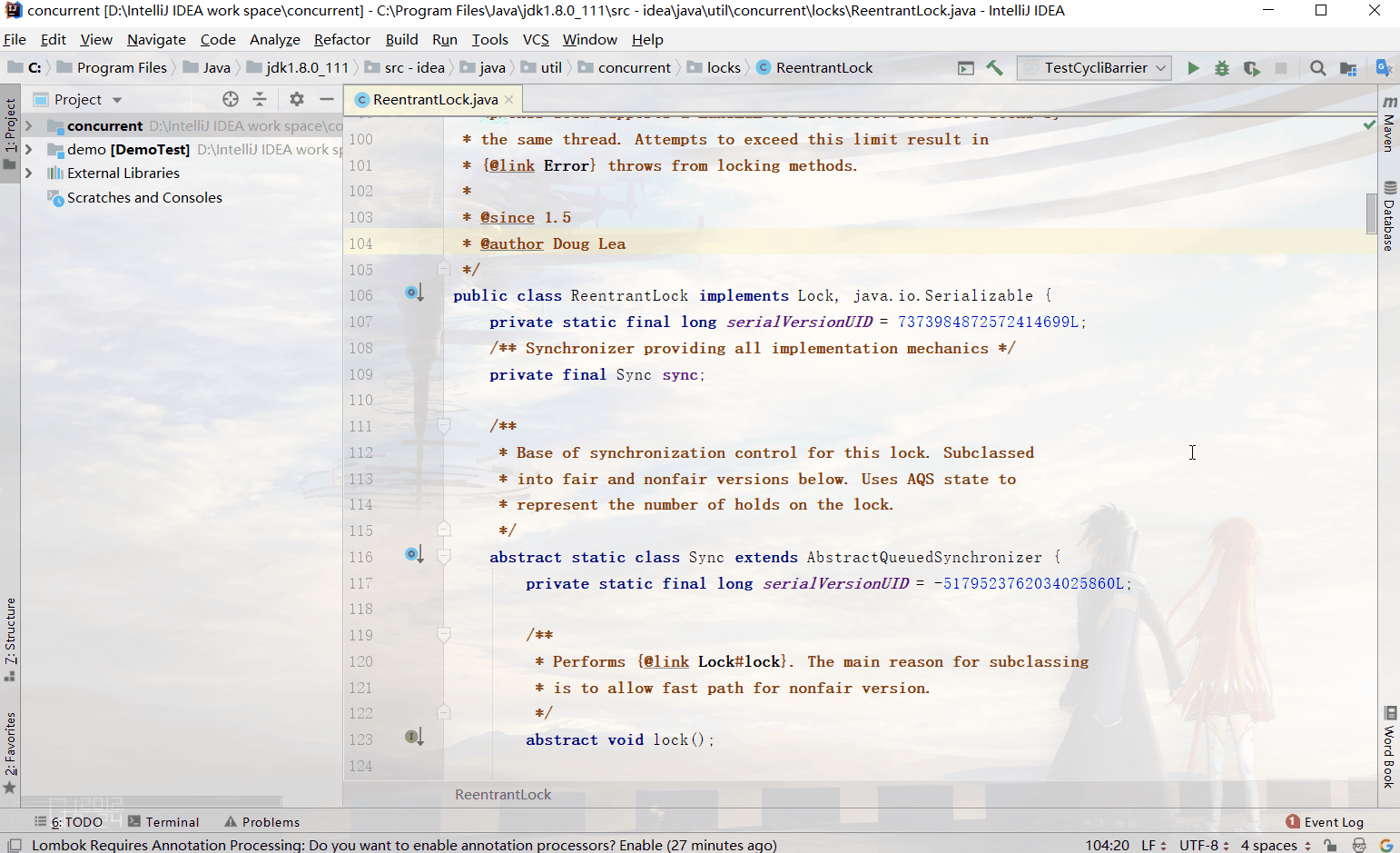Click implemented-method gutter icon on line 123
1400x853 pixels.
[414, 738]
